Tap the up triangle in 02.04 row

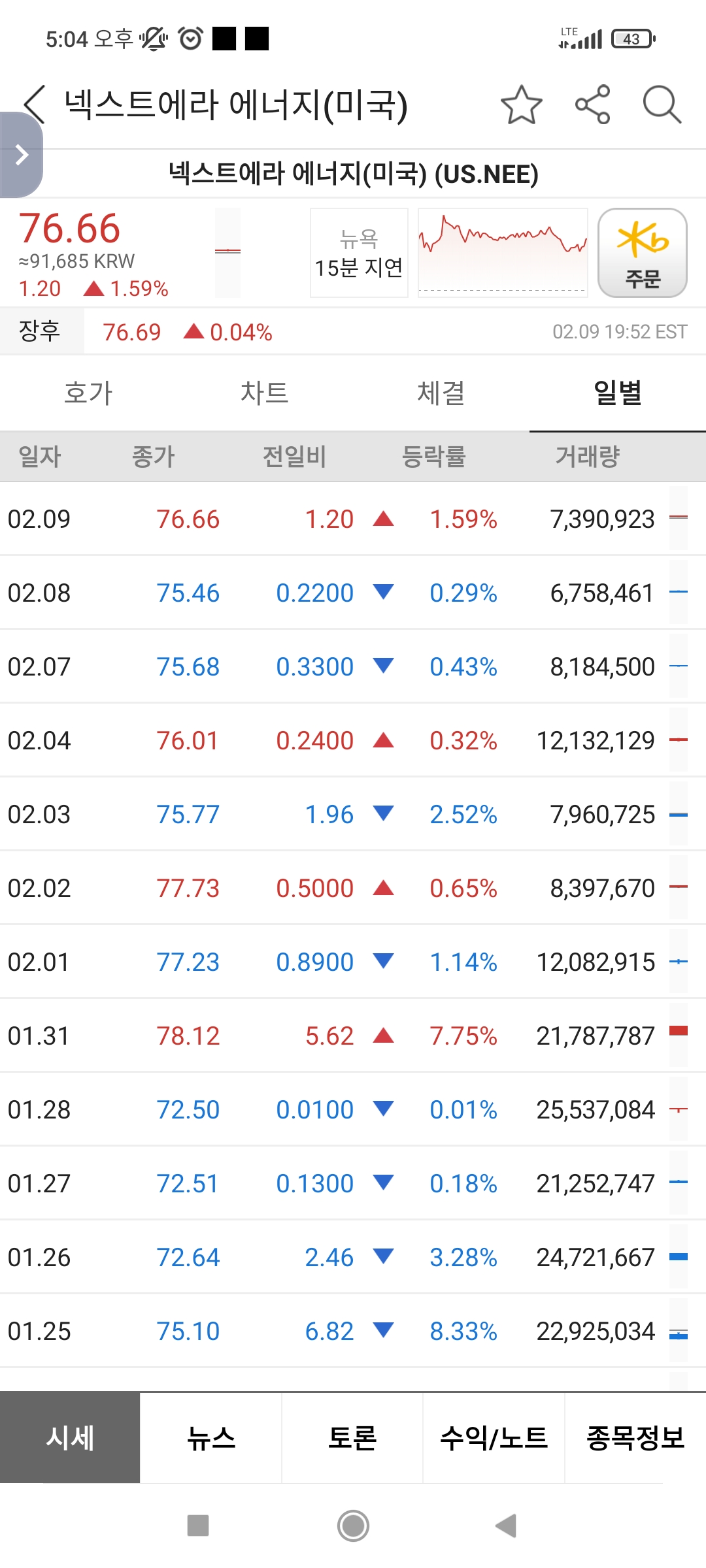[x=383, y=740]
